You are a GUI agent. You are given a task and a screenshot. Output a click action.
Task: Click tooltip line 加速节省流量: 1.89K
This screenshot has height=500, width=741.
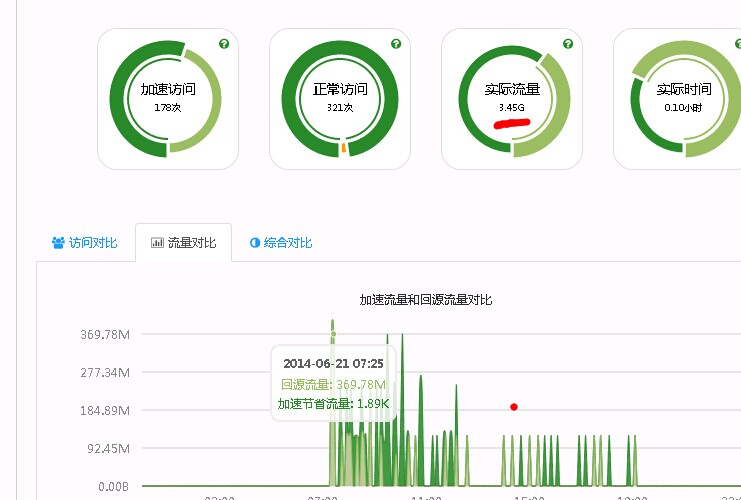333,404
